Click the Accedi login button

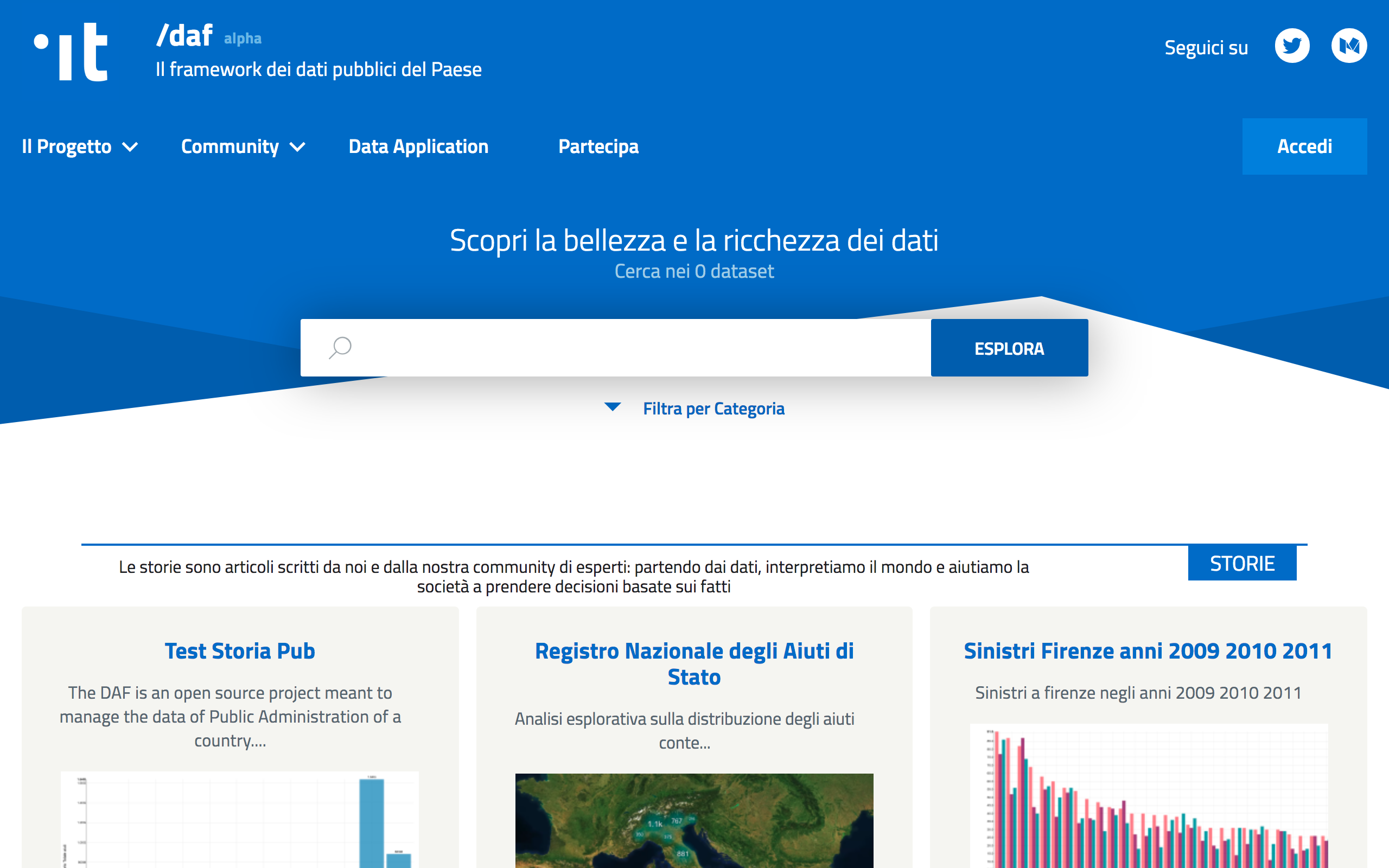tap(1304, 146)
